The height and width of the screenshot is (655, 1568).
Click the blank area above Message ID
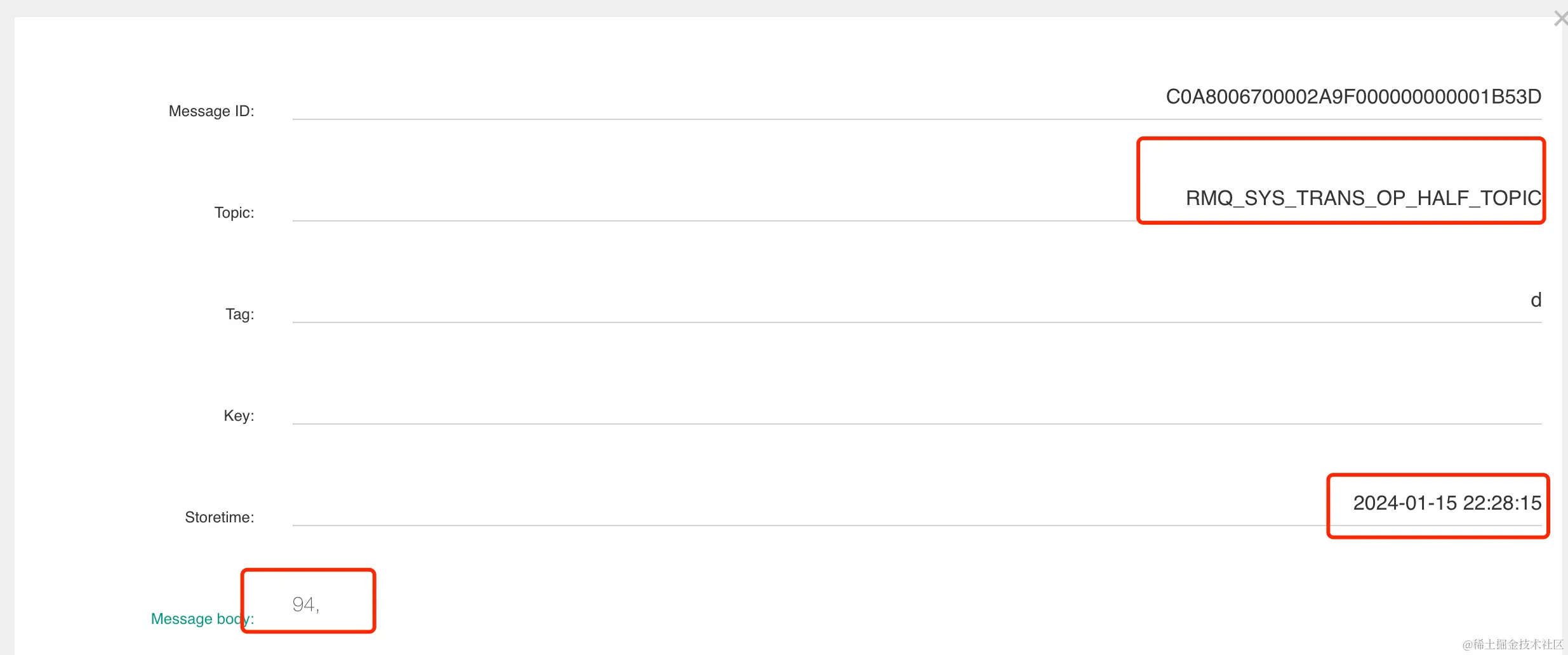click(762, 51)
